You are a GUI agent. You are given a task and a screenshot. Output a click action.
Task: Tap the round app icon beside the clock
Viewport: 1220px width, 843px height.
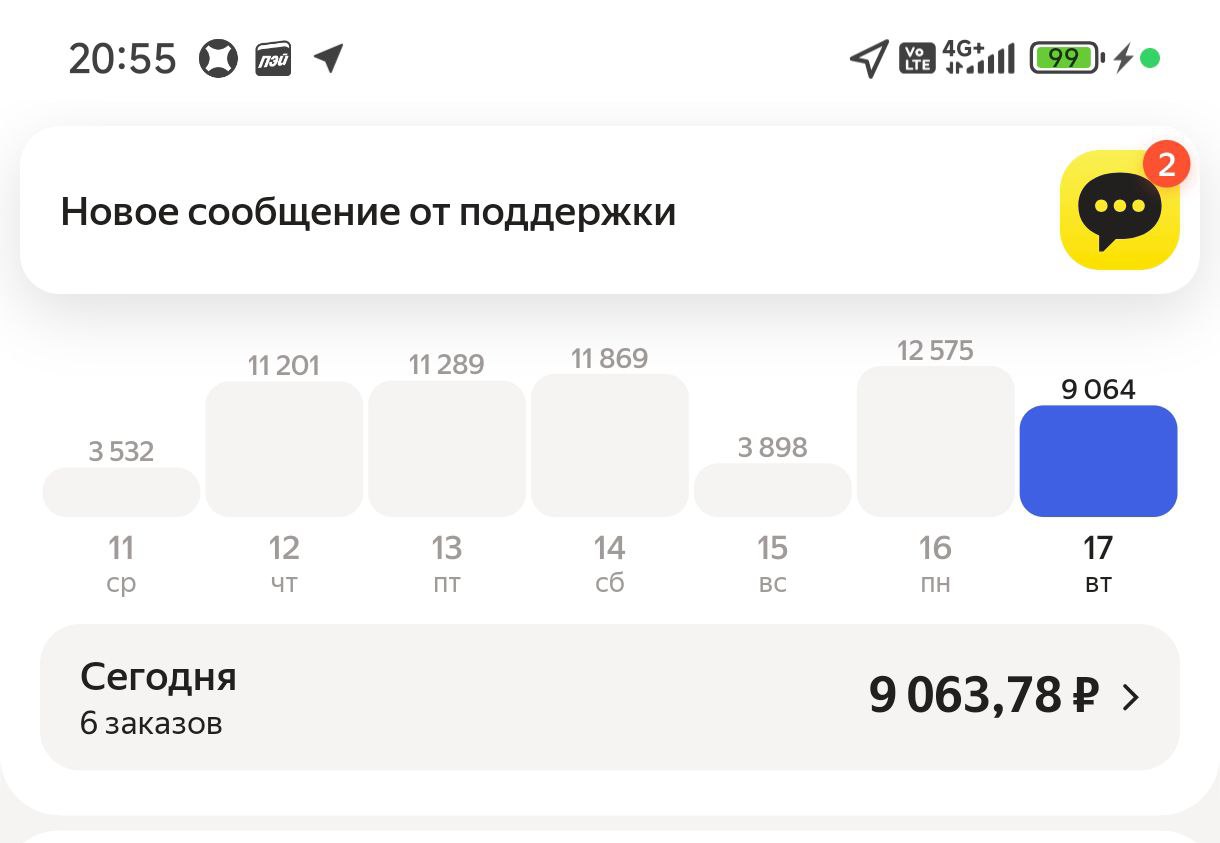click(218, 59)
